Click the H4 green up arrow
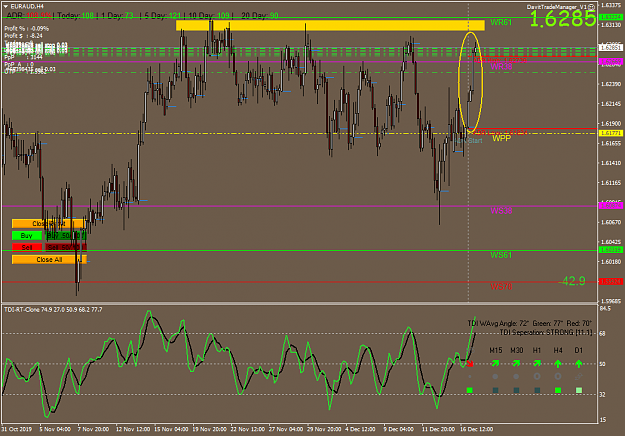625x436 pixels. 558,363
